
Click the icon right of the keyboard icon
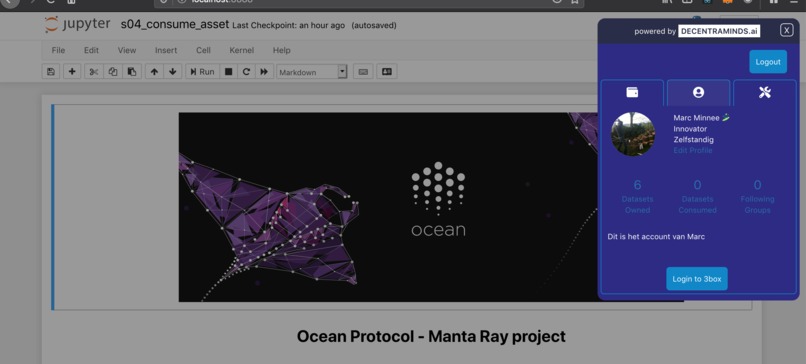click(x=387, y=71)
